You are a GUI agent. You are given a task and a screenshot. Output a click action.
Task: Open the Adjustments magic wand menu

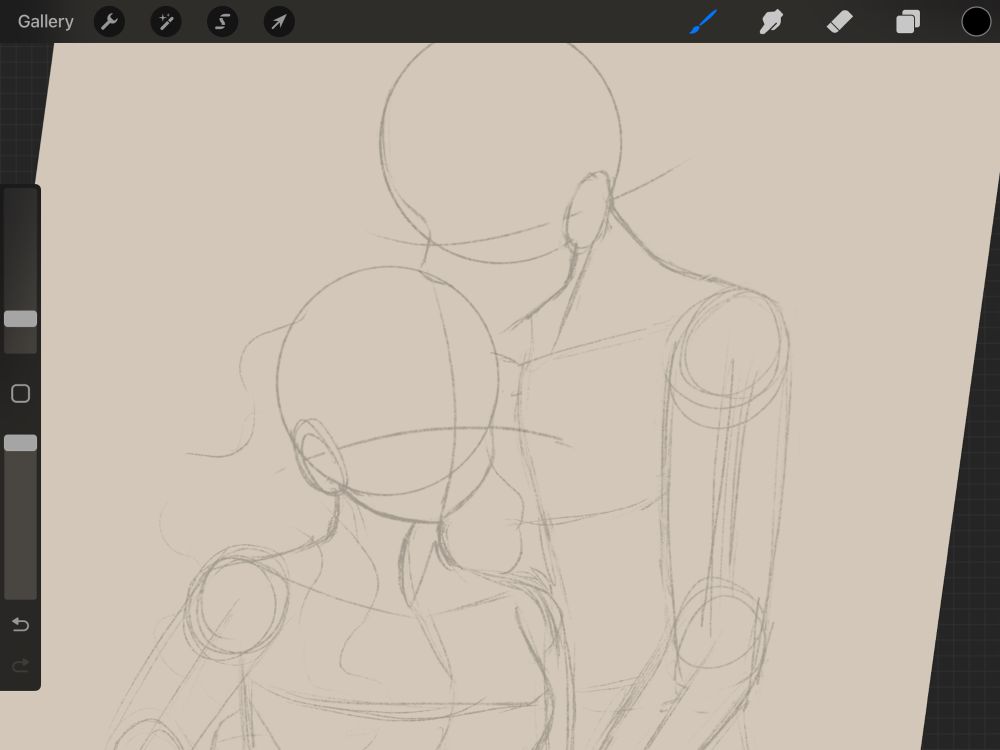[166, 22]
